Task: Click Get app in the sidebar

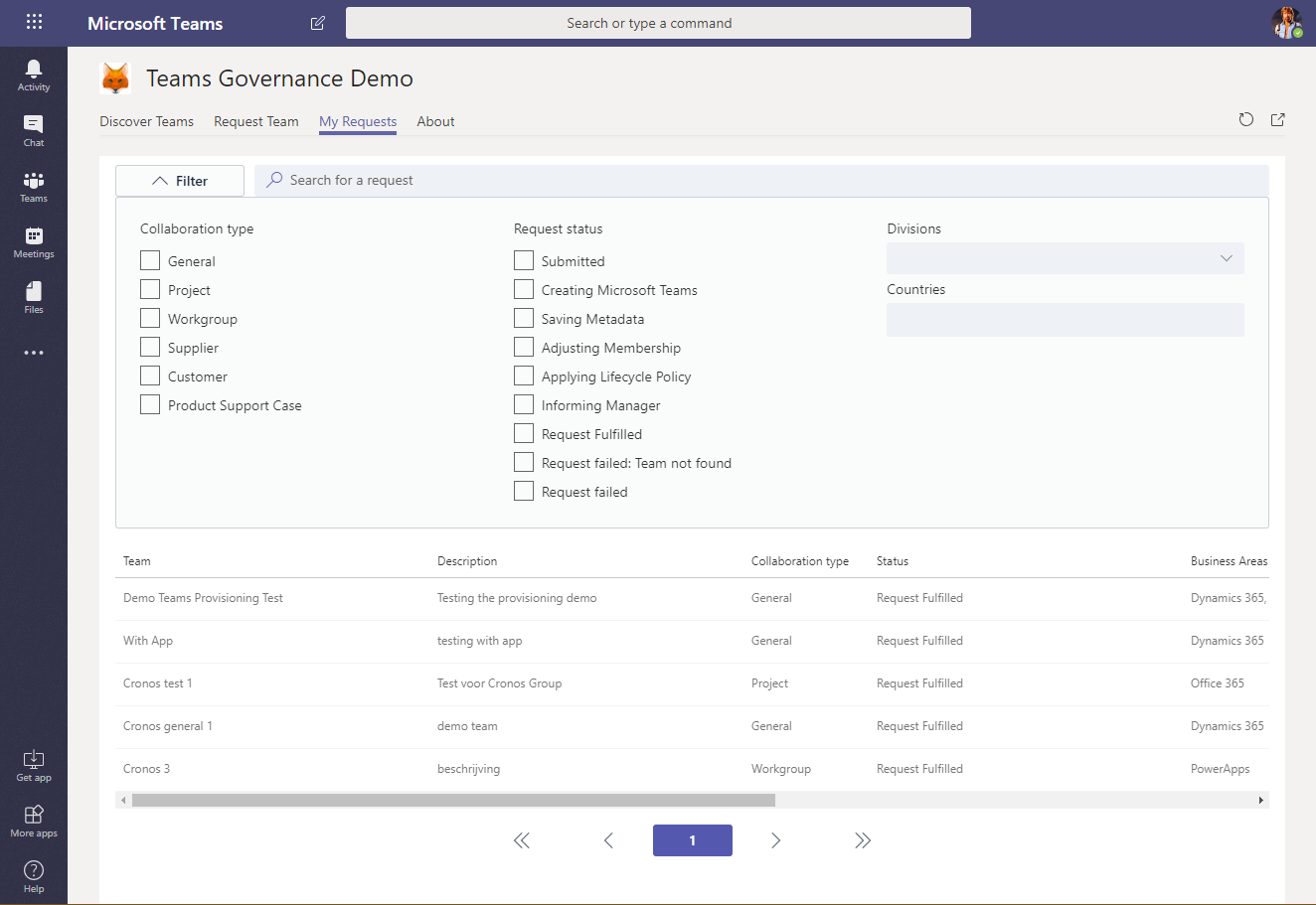Action: (34, 766)
